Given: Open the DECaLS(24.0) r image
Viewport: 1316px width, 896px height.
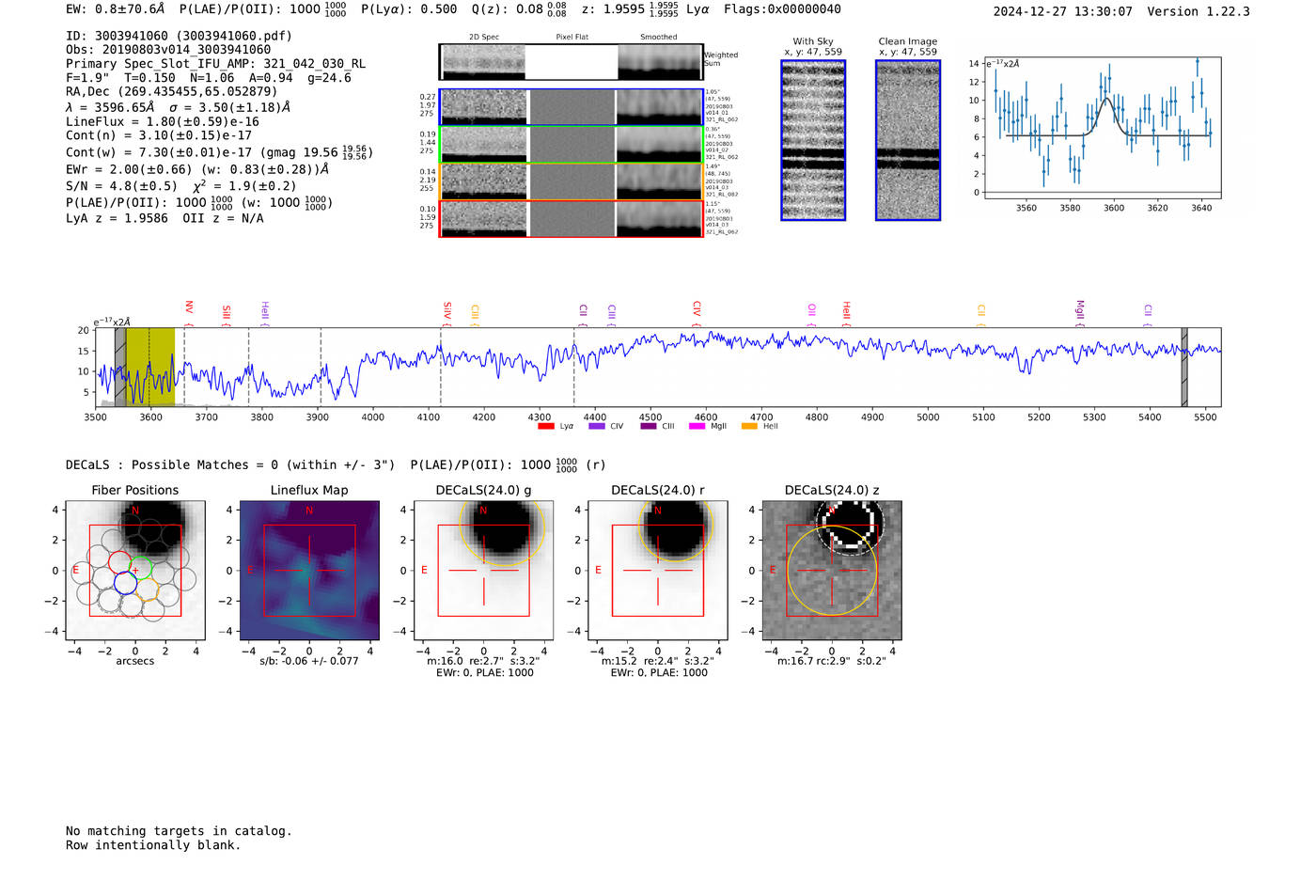Looking at the screenshot, I should tap(658, 571).
